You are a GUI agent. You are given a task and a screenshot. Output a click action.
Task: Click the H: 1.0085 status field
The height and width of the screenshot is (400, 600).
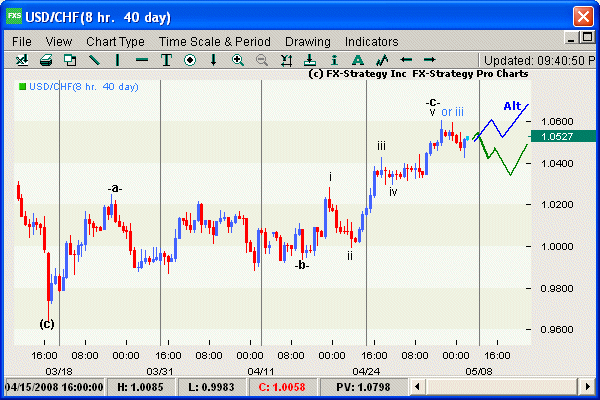coord(140,387)
